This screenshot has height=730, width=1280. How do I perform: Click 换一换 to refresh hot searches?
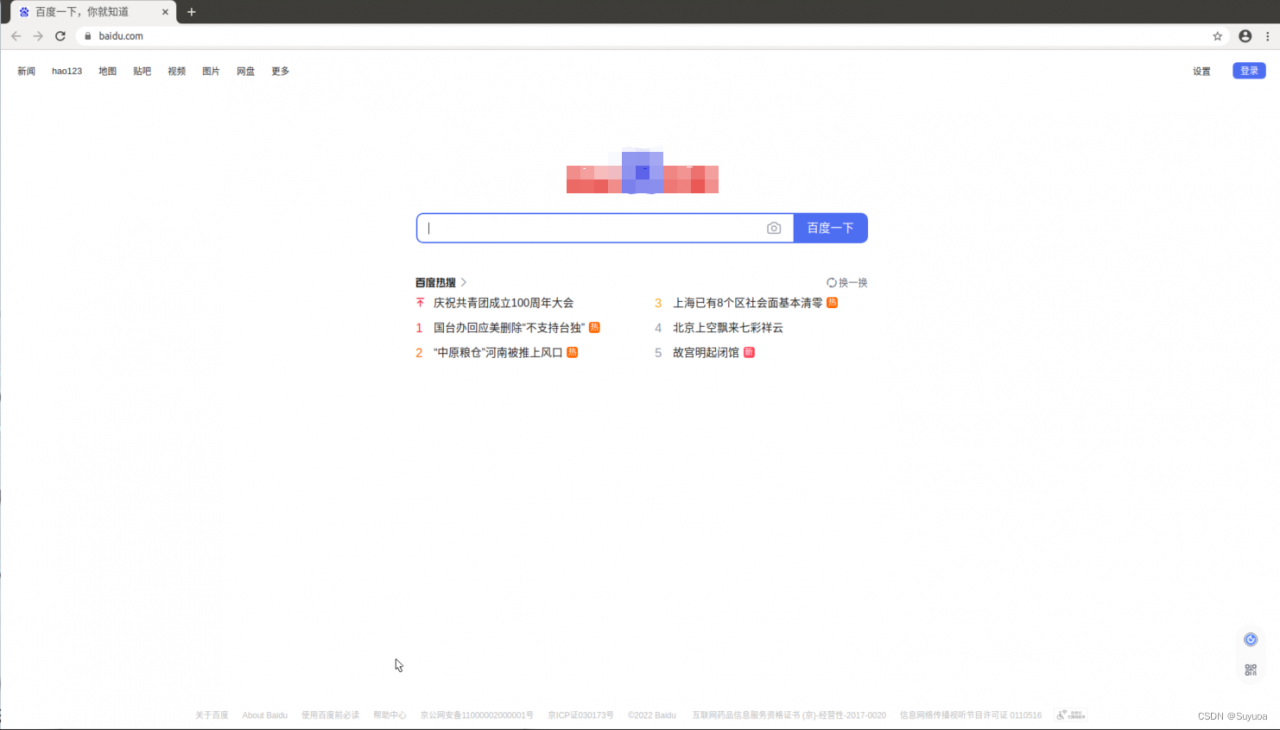[853, 283]
